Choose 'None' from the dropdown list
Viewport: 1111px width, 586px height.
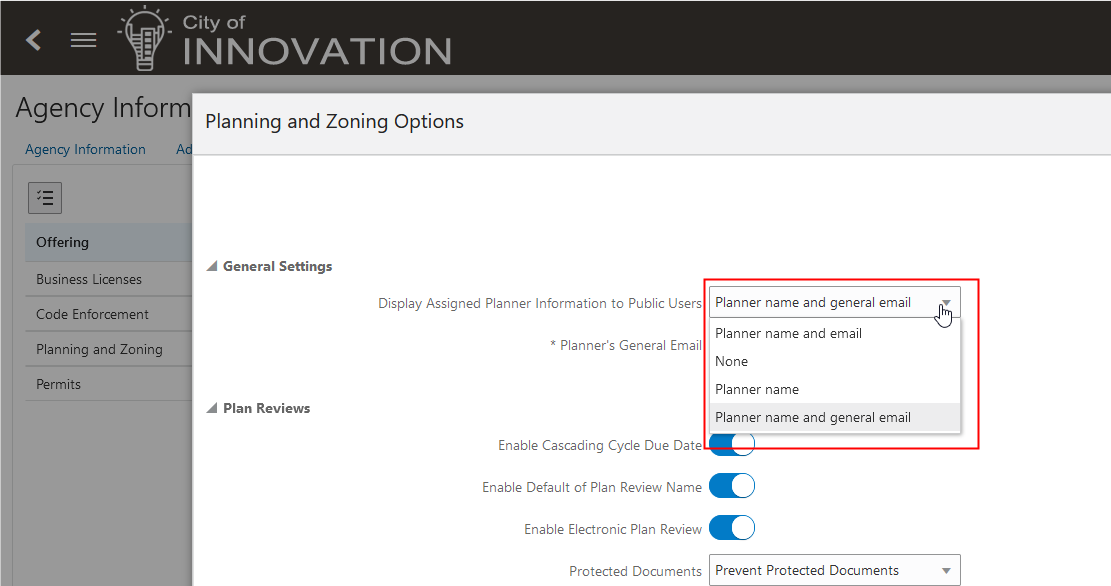click(x=732, y=361)
